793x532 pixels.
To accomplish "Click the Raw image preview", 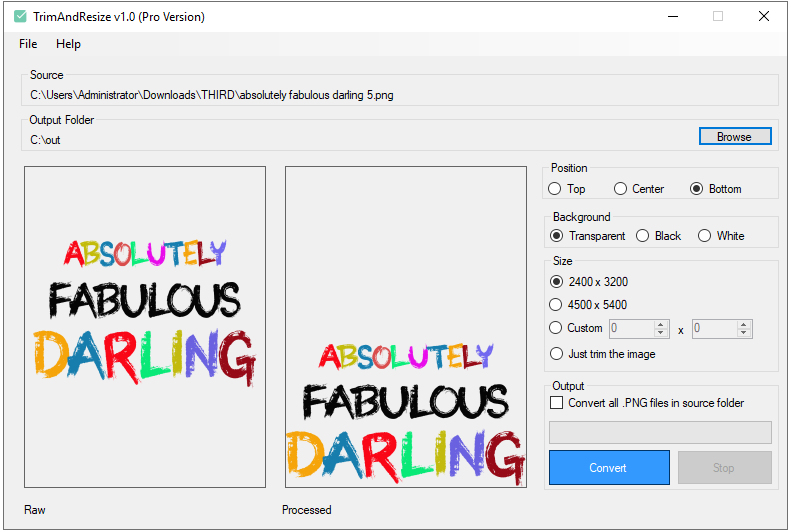I will [x=145, y=327].
